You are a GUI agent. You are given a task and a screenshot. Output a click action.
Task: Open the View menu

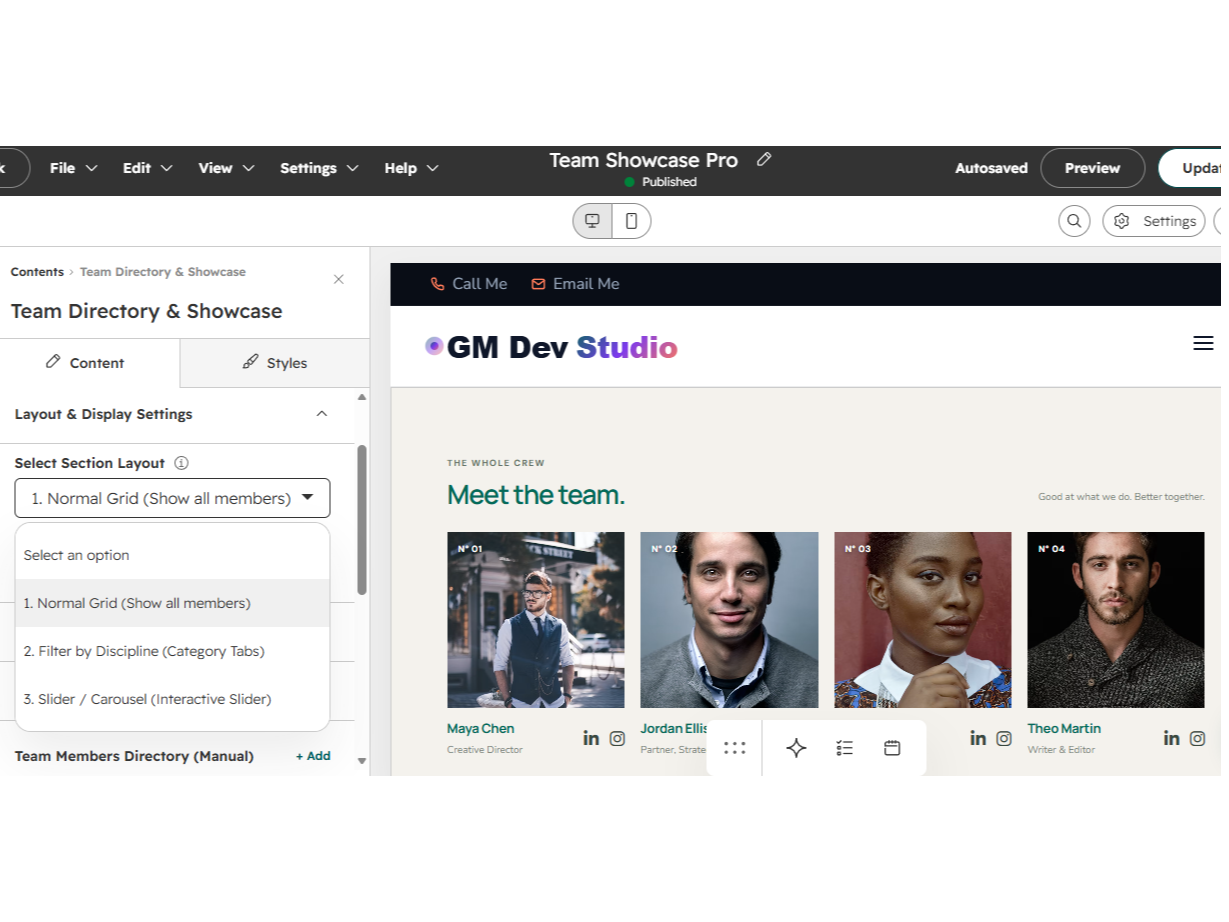227,169
